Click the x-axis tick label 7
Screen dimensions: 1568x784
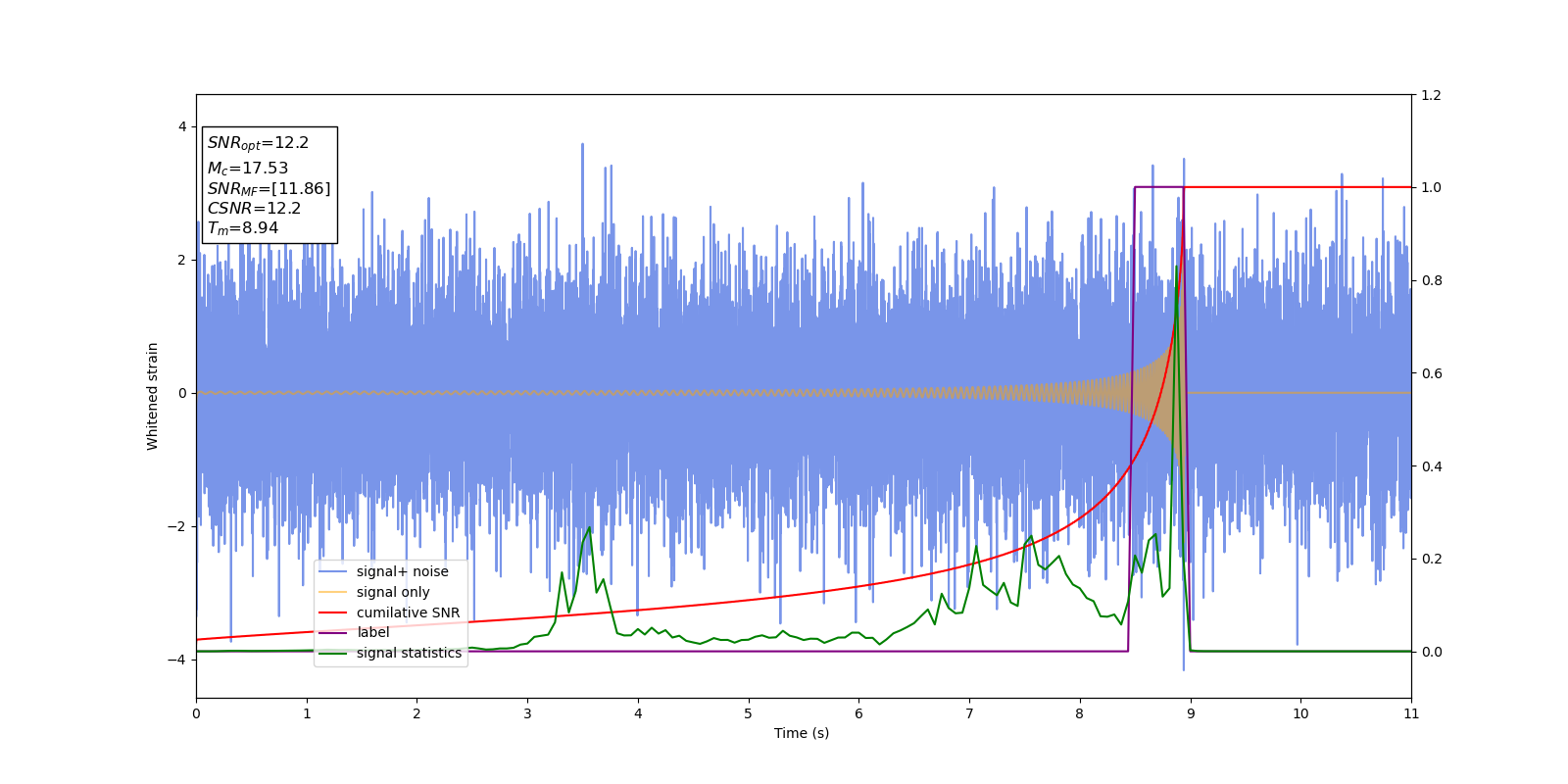969,713
